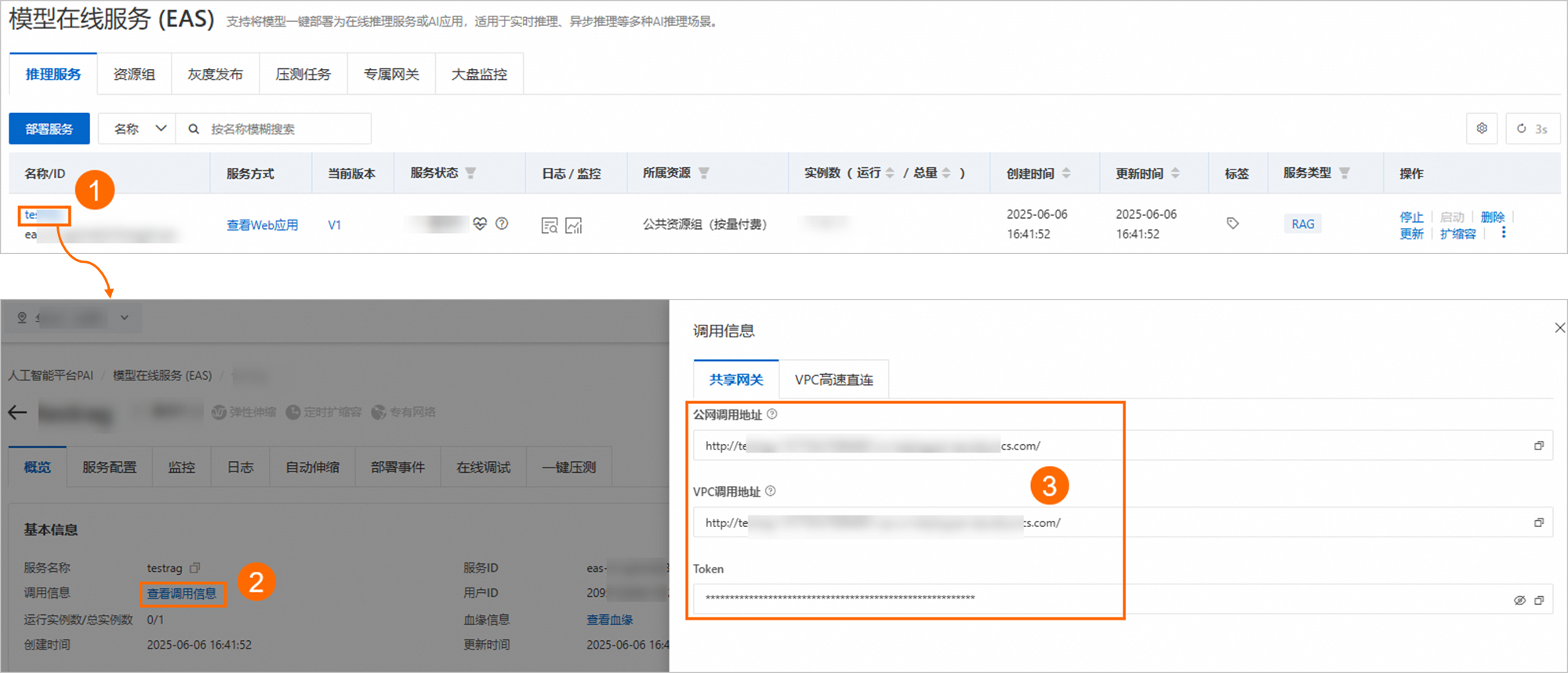Click the 查看Web应用 link
This screenshot has height=673, width=1568.
(x=262, y=225)
